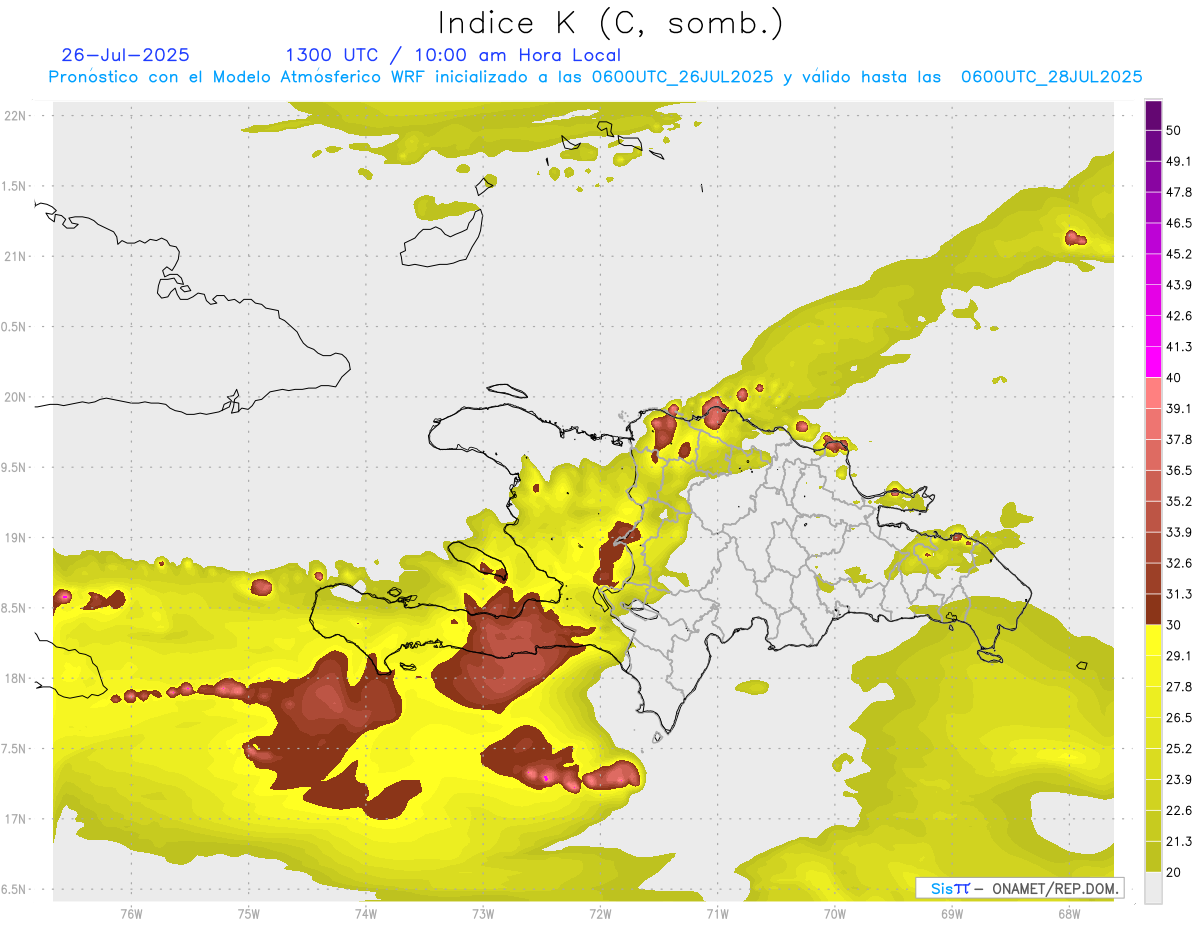The width and height of the screenshot is (1200, 927).
Task: Click the 76W longitude label
Action: point(131,914)
